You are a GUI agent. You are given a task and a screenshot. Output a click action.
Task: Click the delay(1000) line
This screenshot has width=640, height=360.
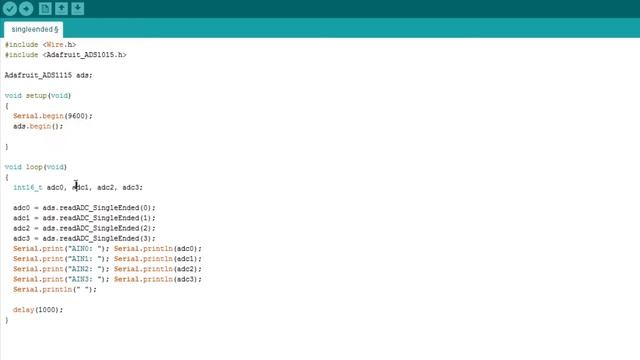(38, 310)
